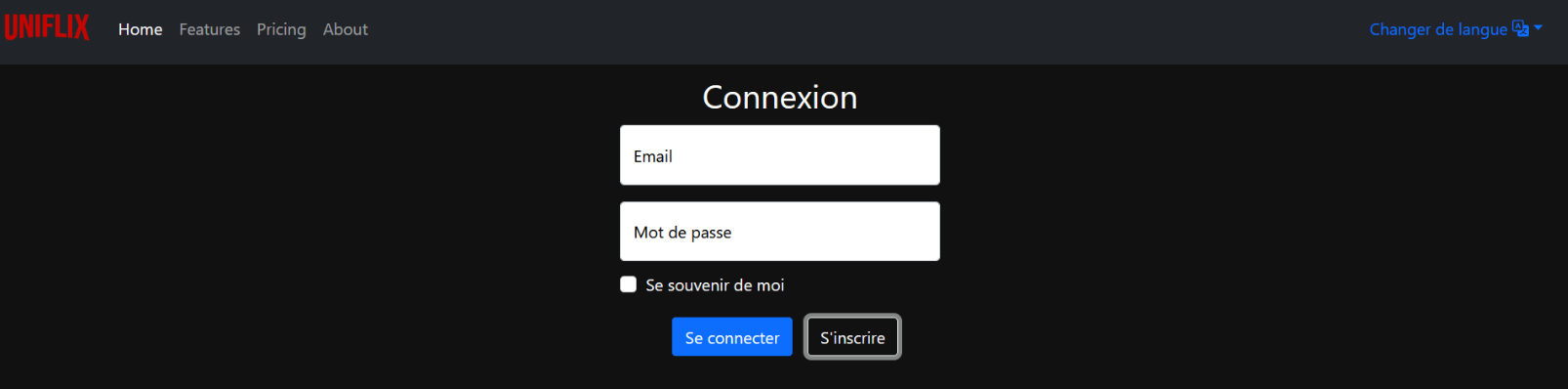The height and width of the screenshot is (389, 1568).
Task: Click the red UNIFLIX logo
Action: coord(47,27)
